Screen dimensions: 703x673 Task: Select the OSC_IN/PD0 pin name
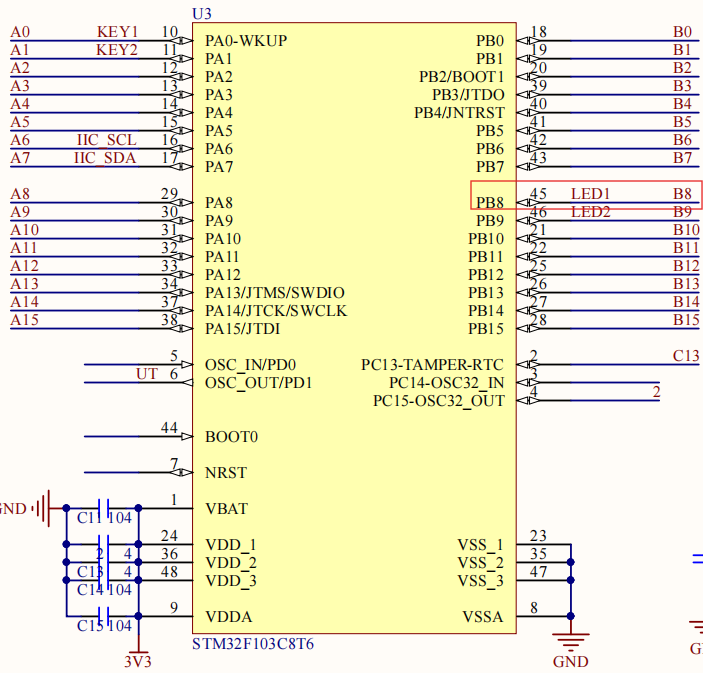(x=251, y=365)
